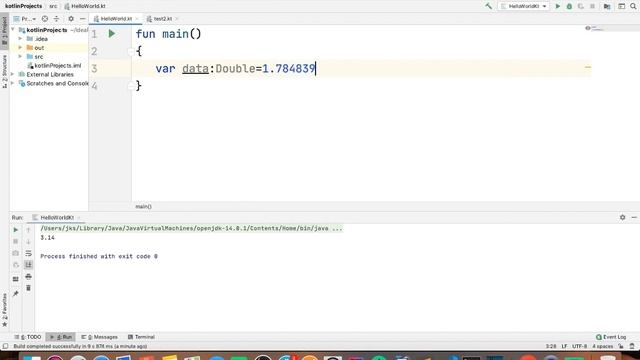The width and height of the screenshot is (640, 360).
Task: Toggle Soft-Wrap in Run console
Action: click(28, 253)
